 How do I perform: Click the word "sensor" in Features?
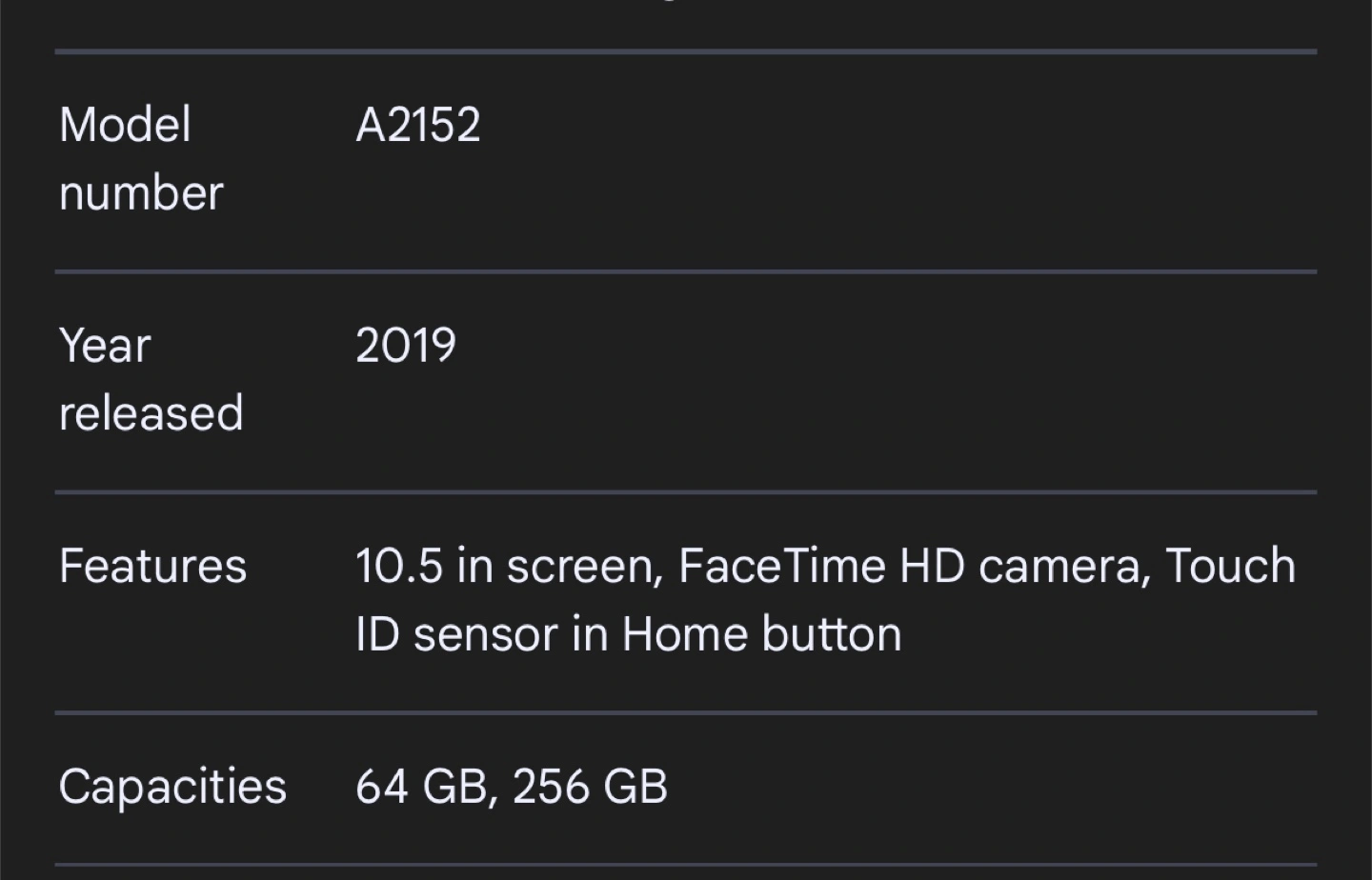pyautogui.click(x=486, y=634)
